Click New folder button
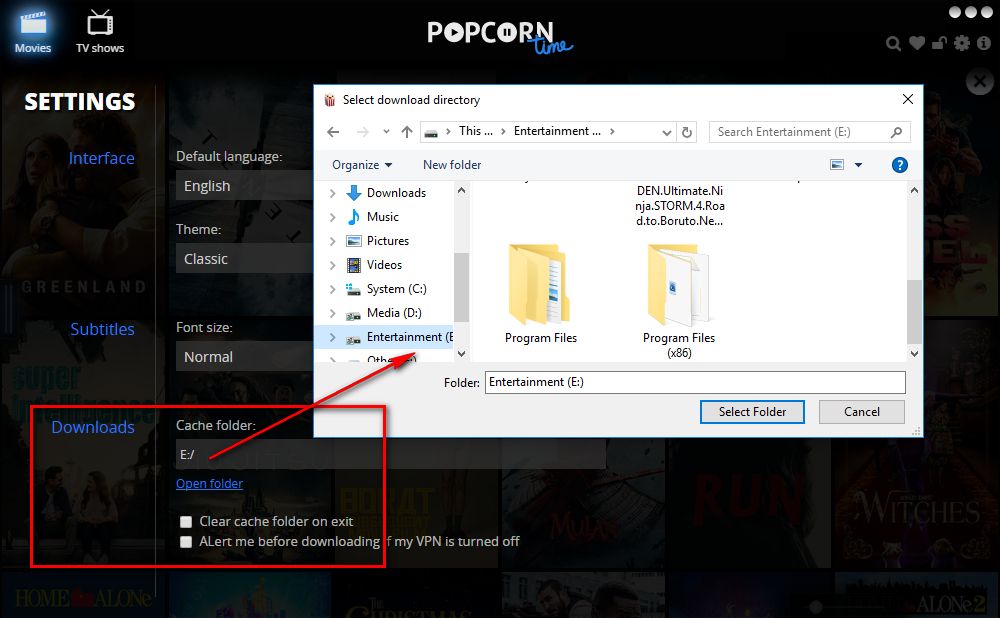The width and height of the screenshot is (1000, 618). 452,165
